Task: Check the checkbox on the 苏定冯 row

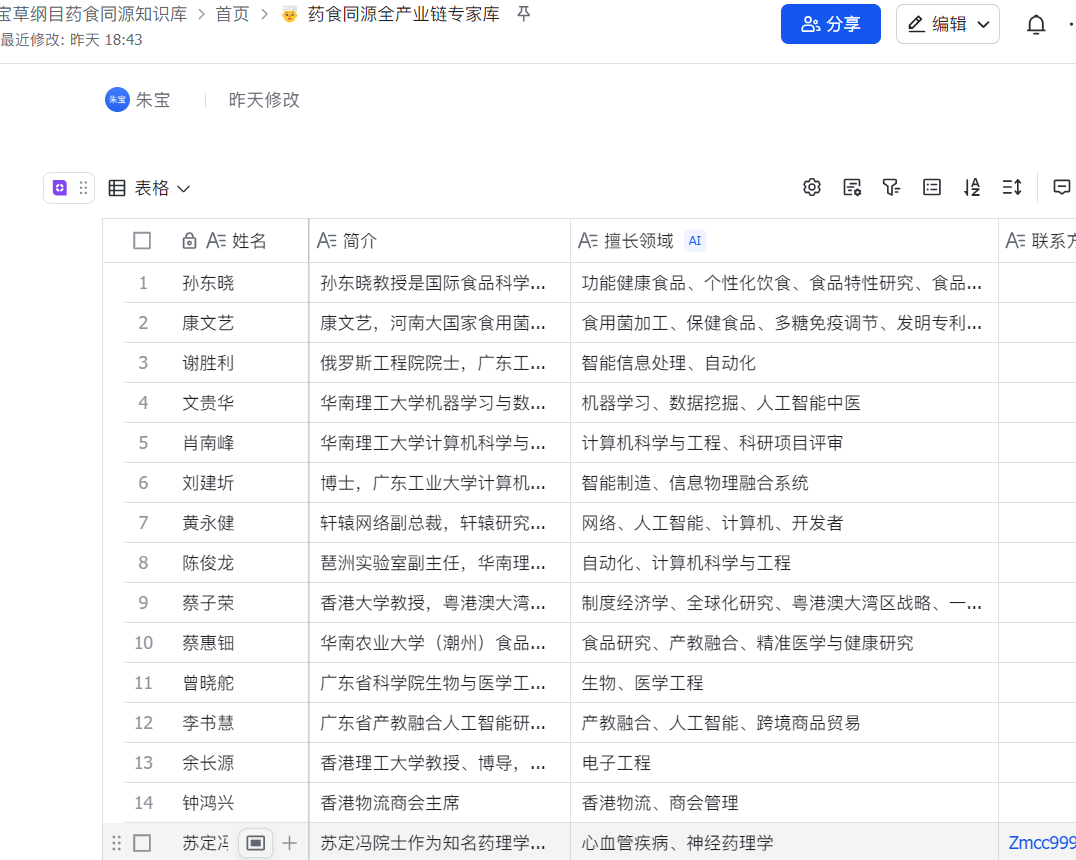Action: click(x=142, y=843)
